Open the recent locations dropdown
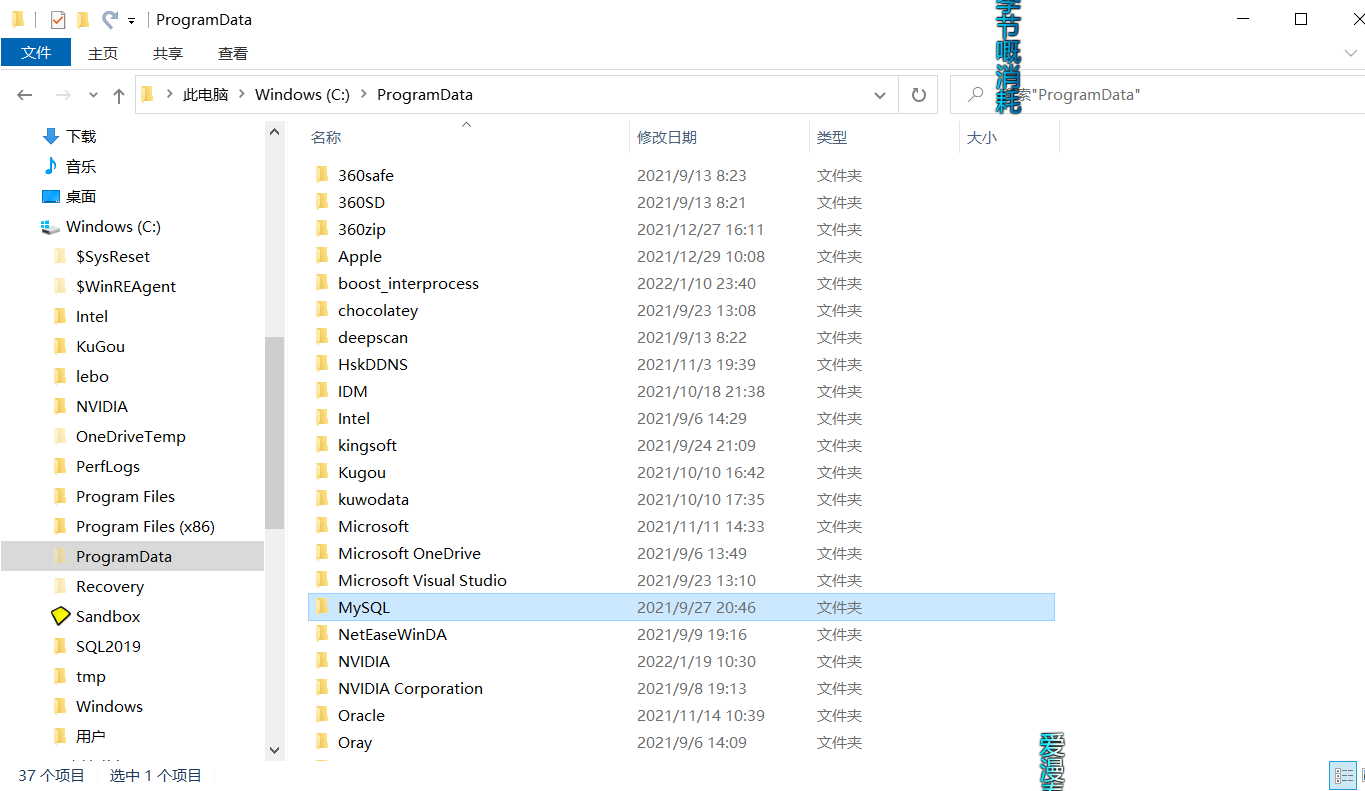The image size is (1365, 791). tap(94, 95)
